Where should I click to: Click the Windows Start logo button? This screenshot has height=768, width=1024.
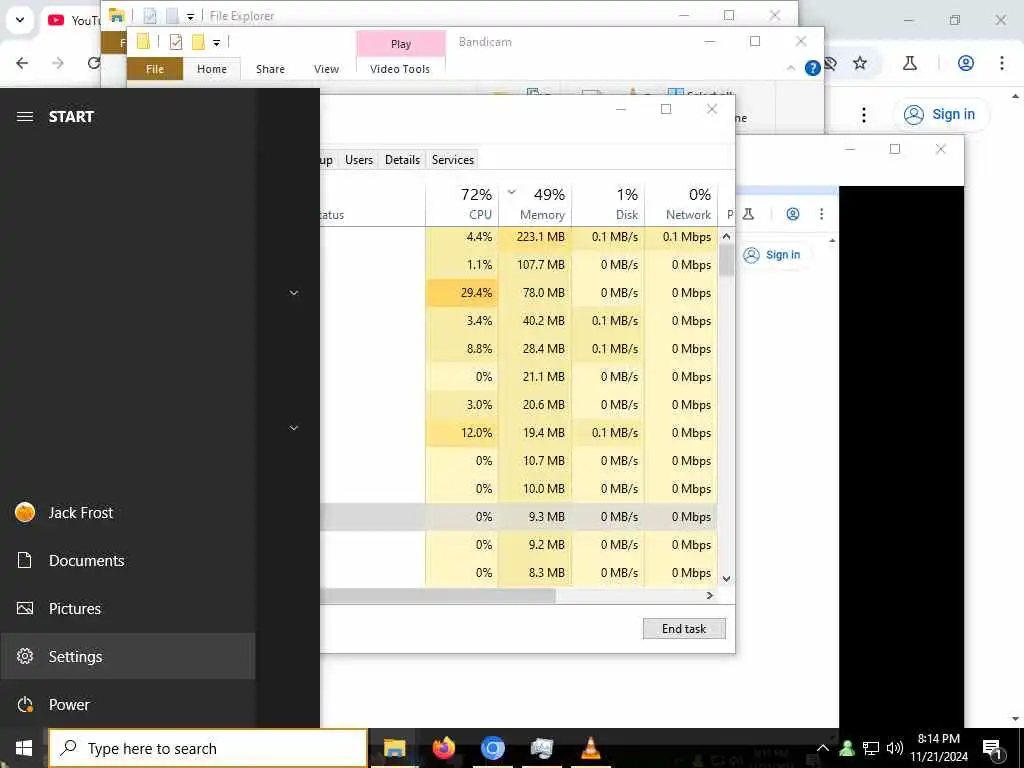tap(24, 748)
